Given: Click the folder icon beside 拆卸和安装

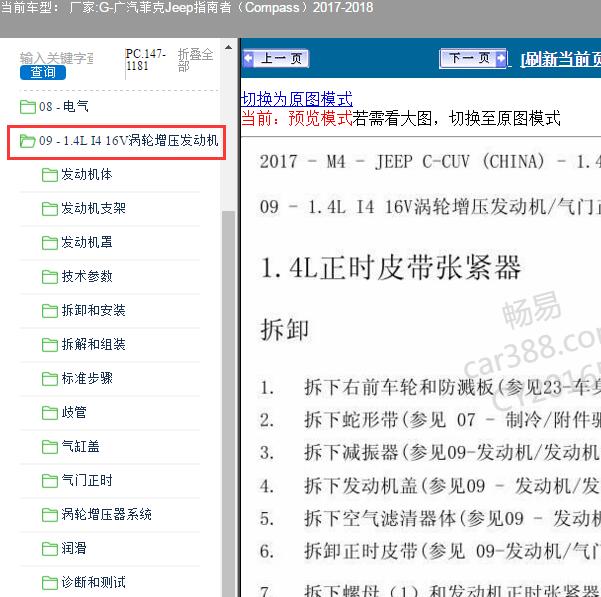Looking at the screenshot, I should (50, 311).
